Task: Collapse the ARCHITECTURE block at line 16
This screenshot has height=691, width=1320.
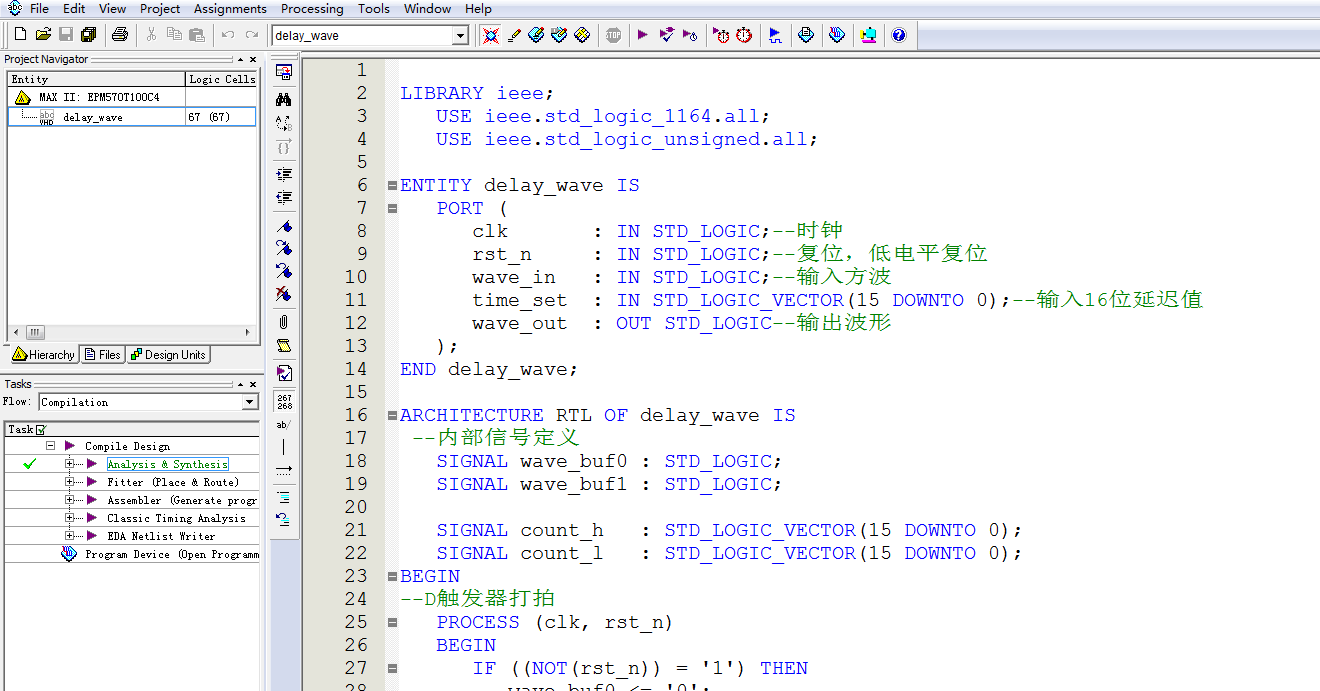Action: (x=392, y=415)
